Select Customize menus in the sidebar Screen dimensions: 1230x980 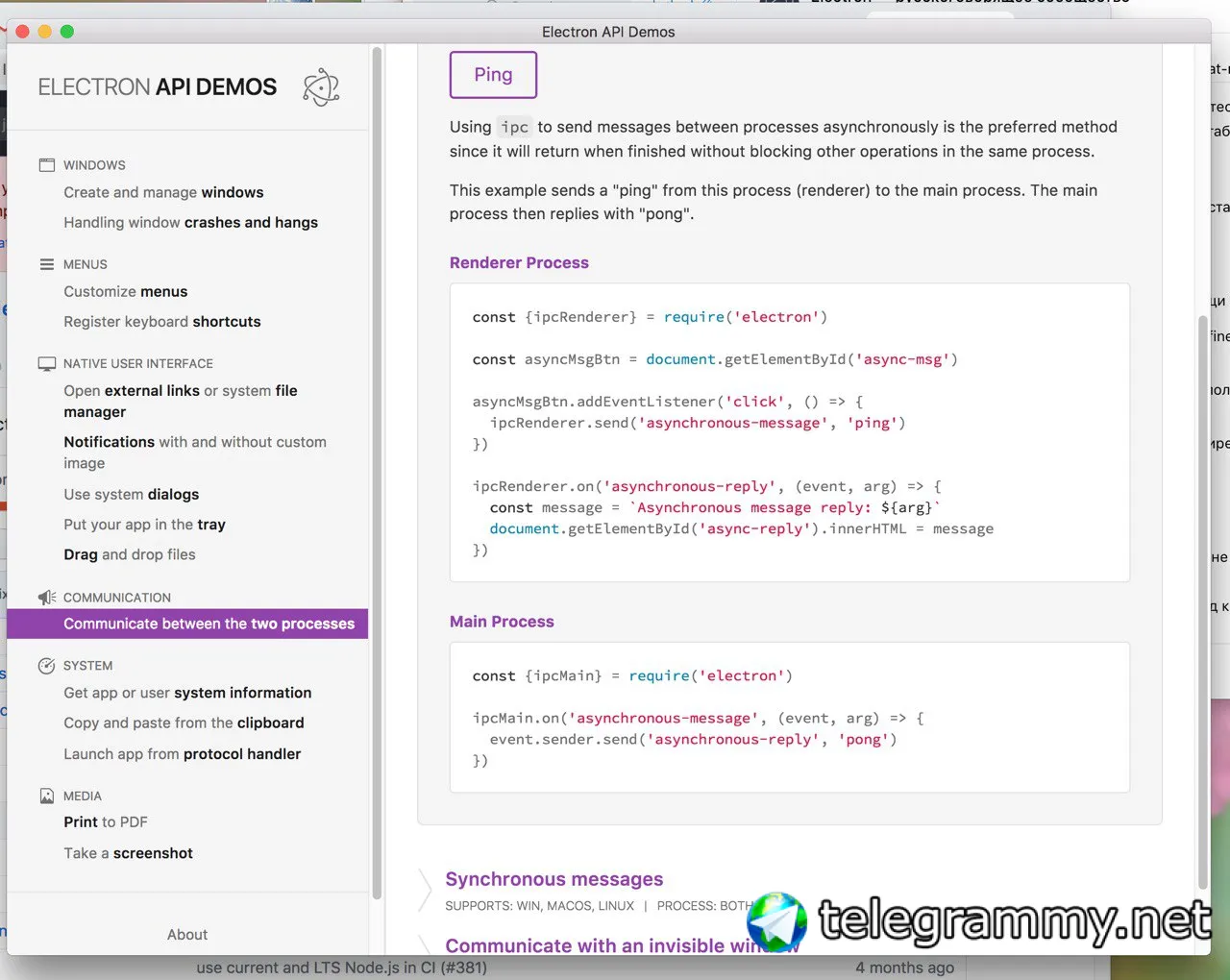pos(126,291)
